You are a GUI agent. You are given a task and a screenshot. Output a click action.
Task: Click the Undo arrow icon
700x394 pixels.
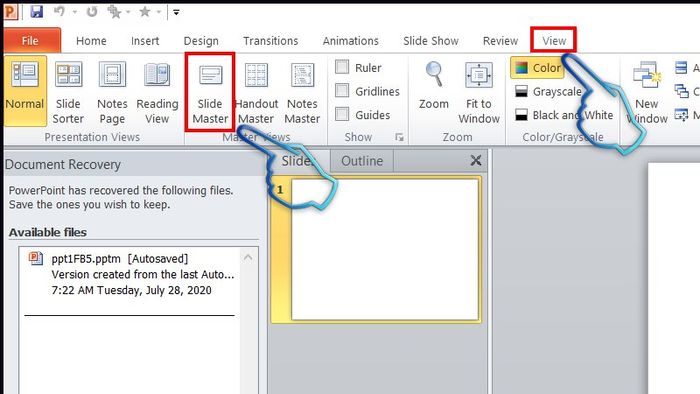pyautogui.click(x=59, y=11)
